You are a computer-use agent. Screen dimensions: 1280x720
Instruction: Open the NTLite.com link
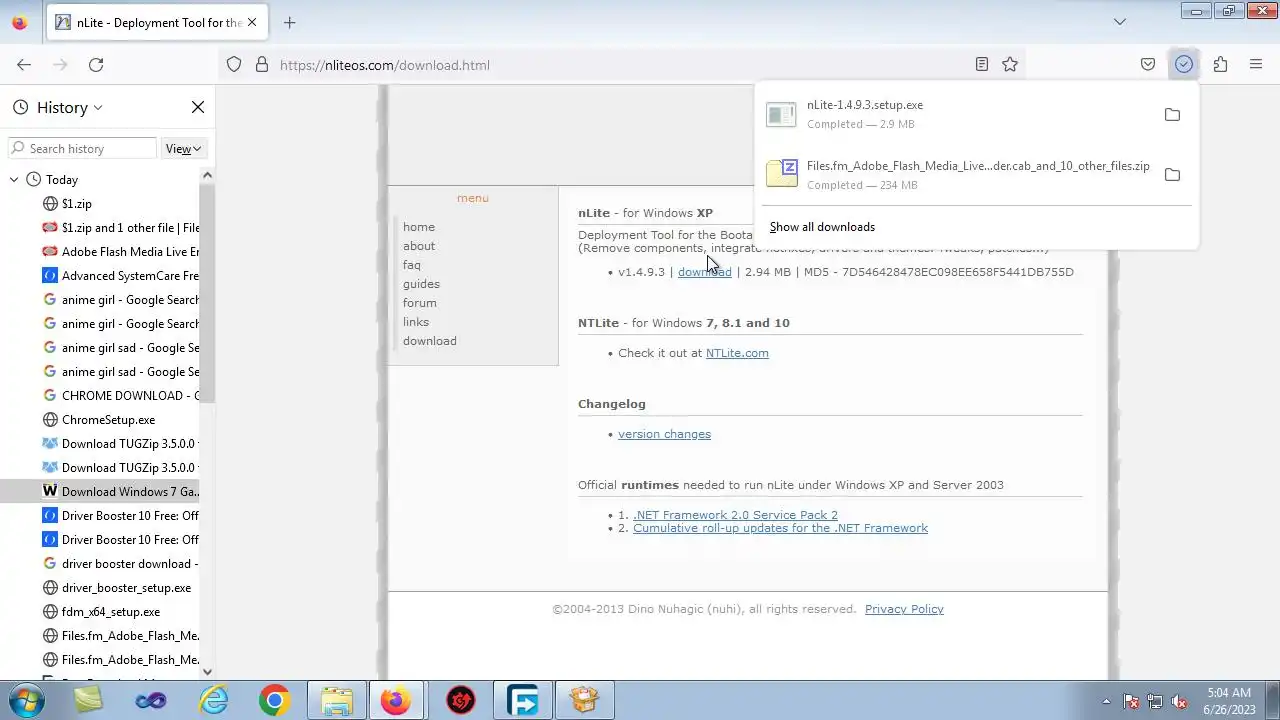(x=737, y=353)
